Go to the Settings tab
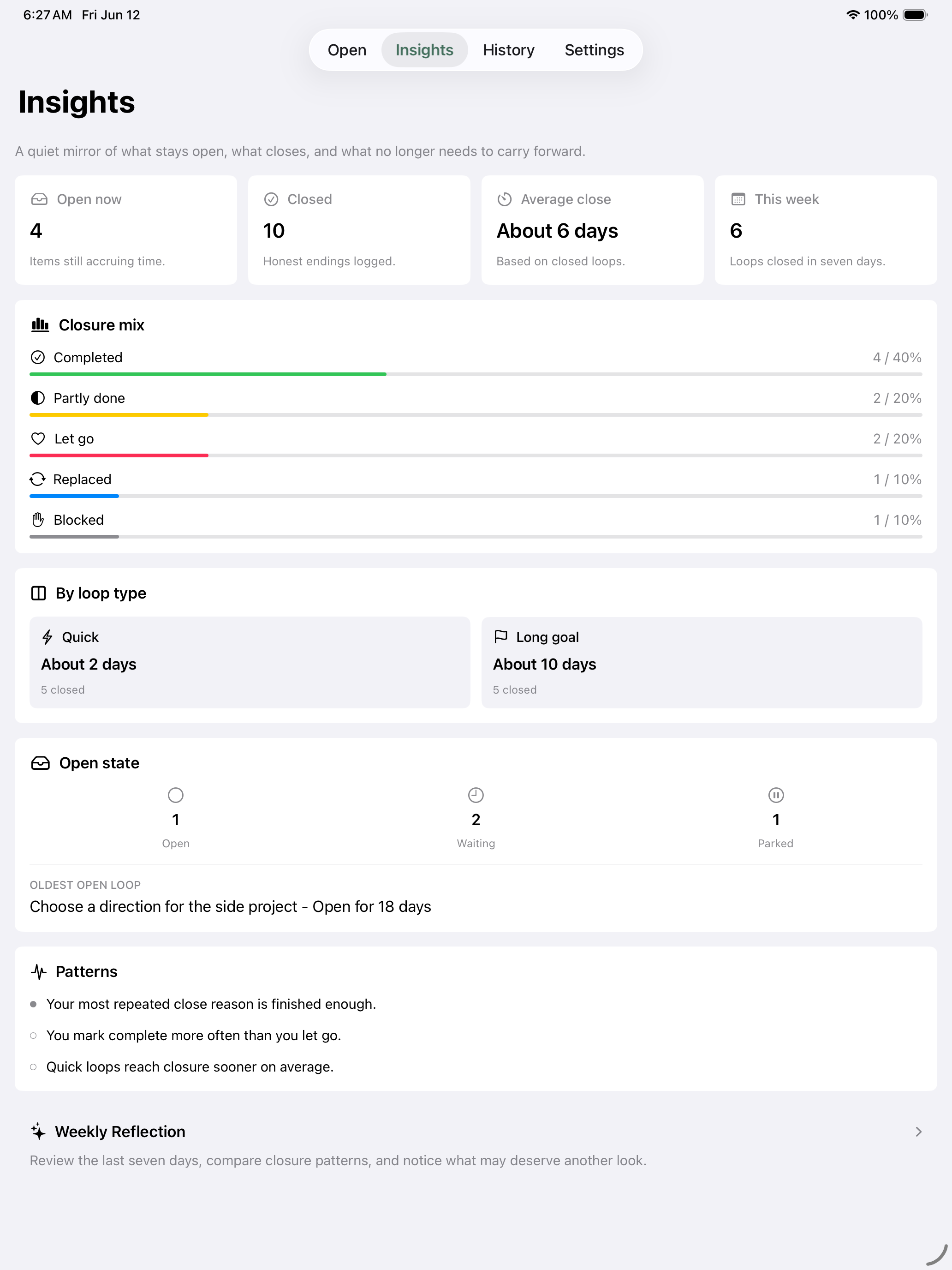952x1270 pixels. 594,50
